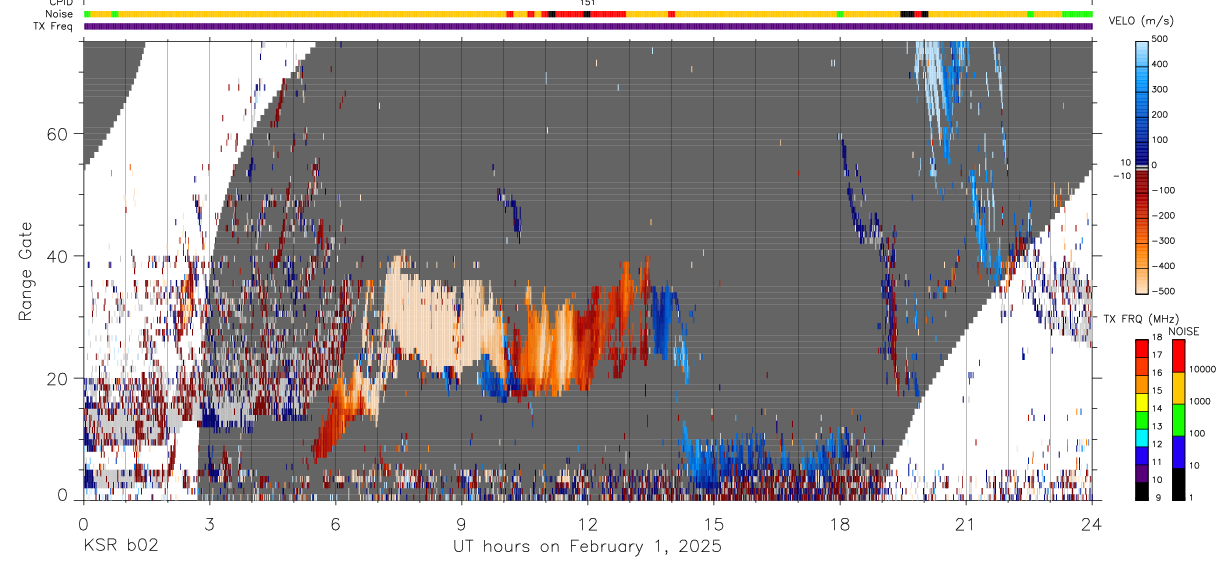Click the NOISE legend label "1"
Screen dimensions: 1228x567
1190,497
